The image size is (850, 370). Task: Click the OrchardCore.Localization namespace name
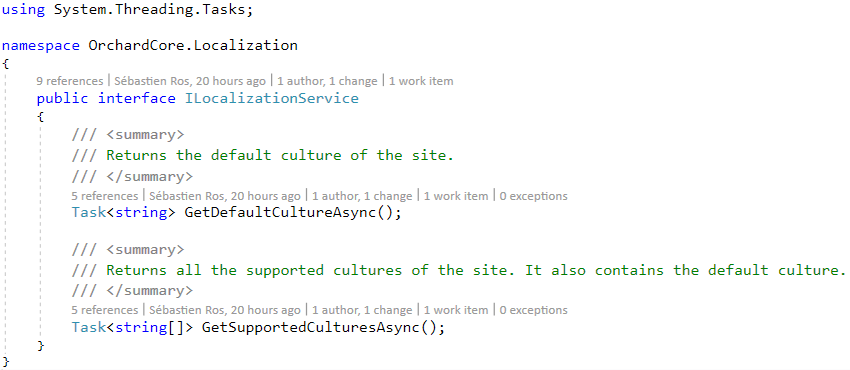(x=193, y=45)
